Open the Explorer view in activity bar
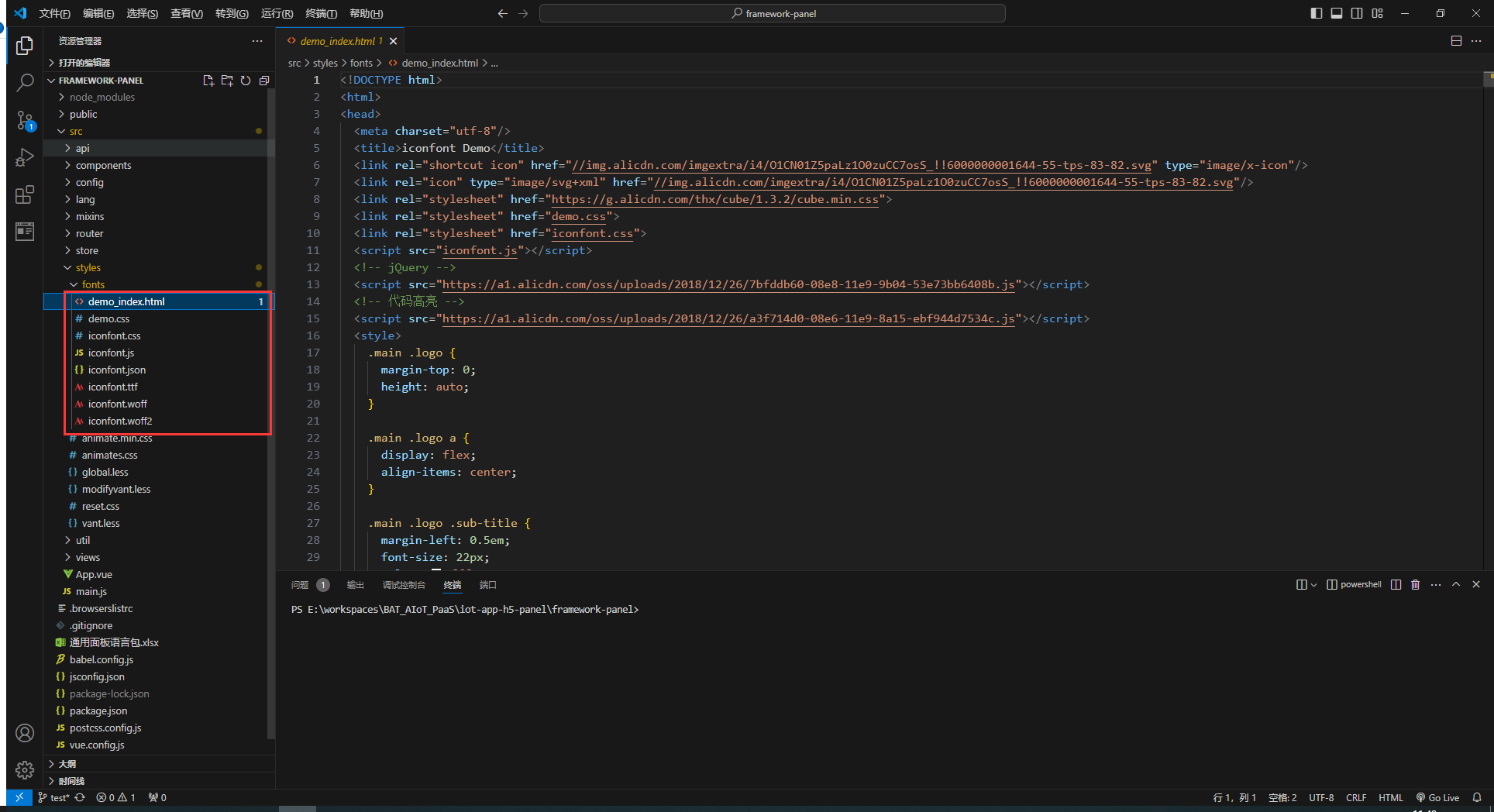 pyautogui.click(x=25, y=46)
